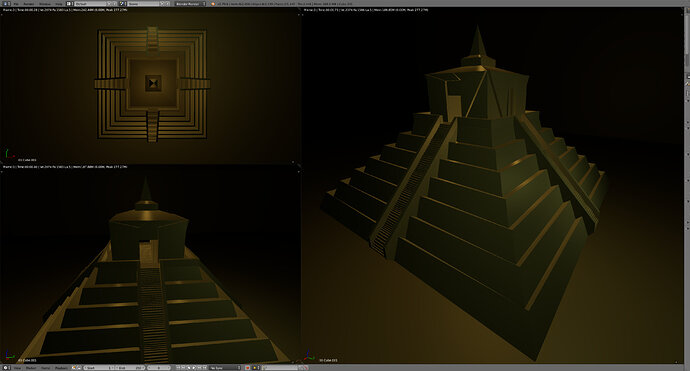690x371 pixels.
Task: Jump to the first frame
Action: pyautogui.click(x=178, y=367)
